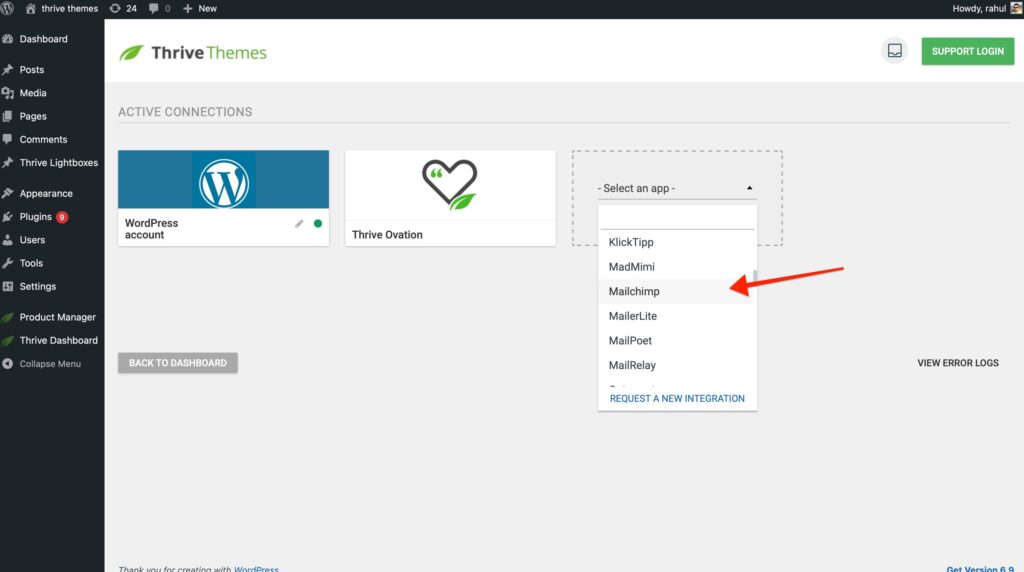This screenshot has height=572, width=1024.
Task: Go to Thrive Dashboard menu item
Action: (x=58, y=340)
